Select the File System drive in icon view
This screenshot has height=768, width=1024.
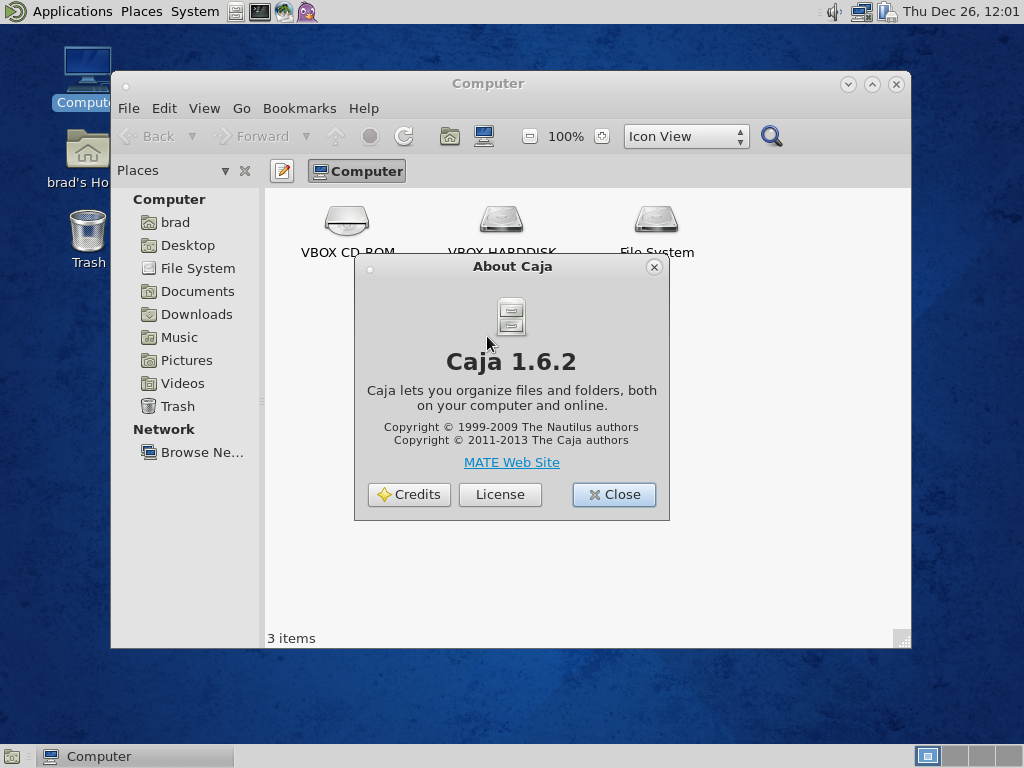pyautogui.click(x=656, y=221)
